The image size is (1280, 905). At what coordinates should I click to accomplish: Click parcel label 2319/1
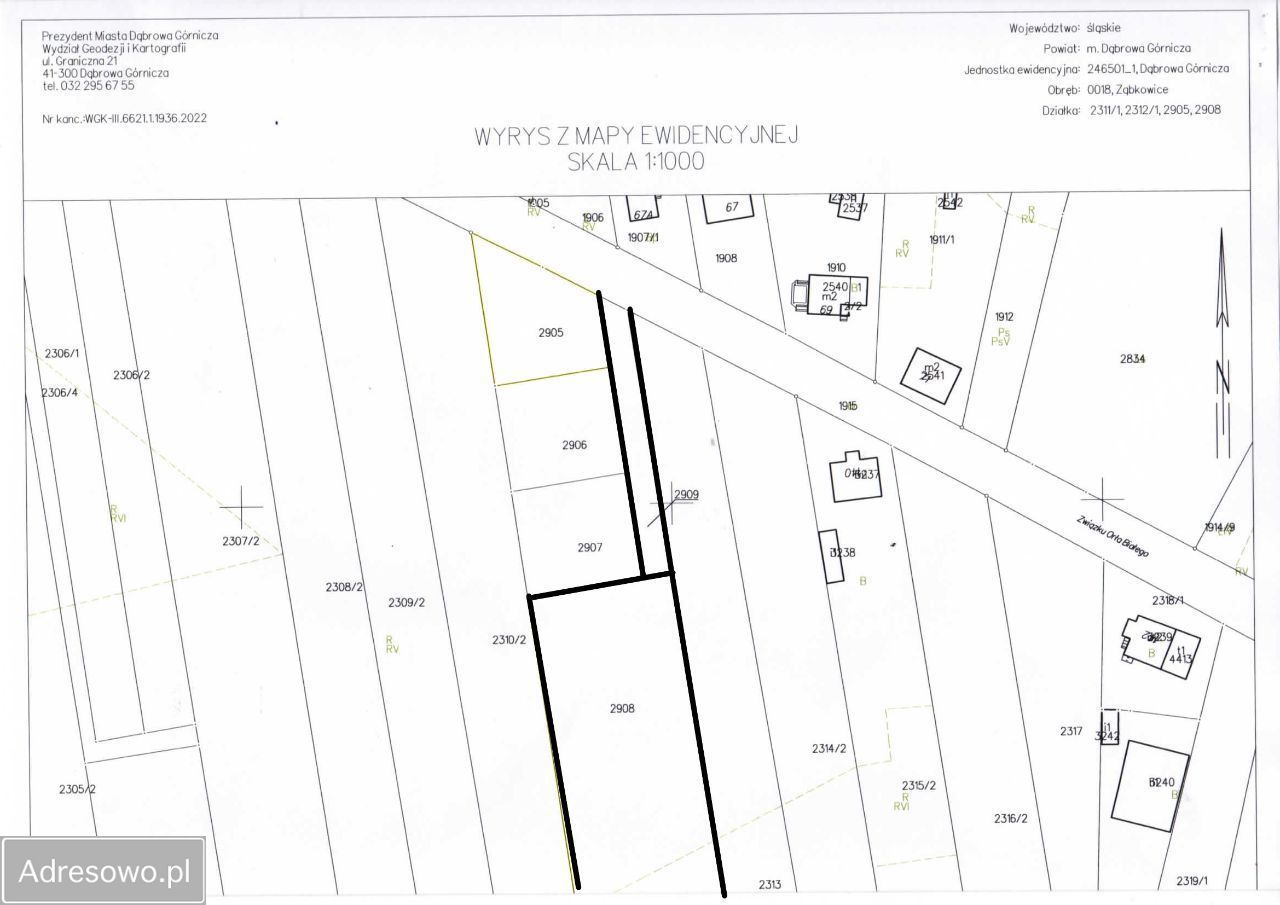pos(1192,881)
